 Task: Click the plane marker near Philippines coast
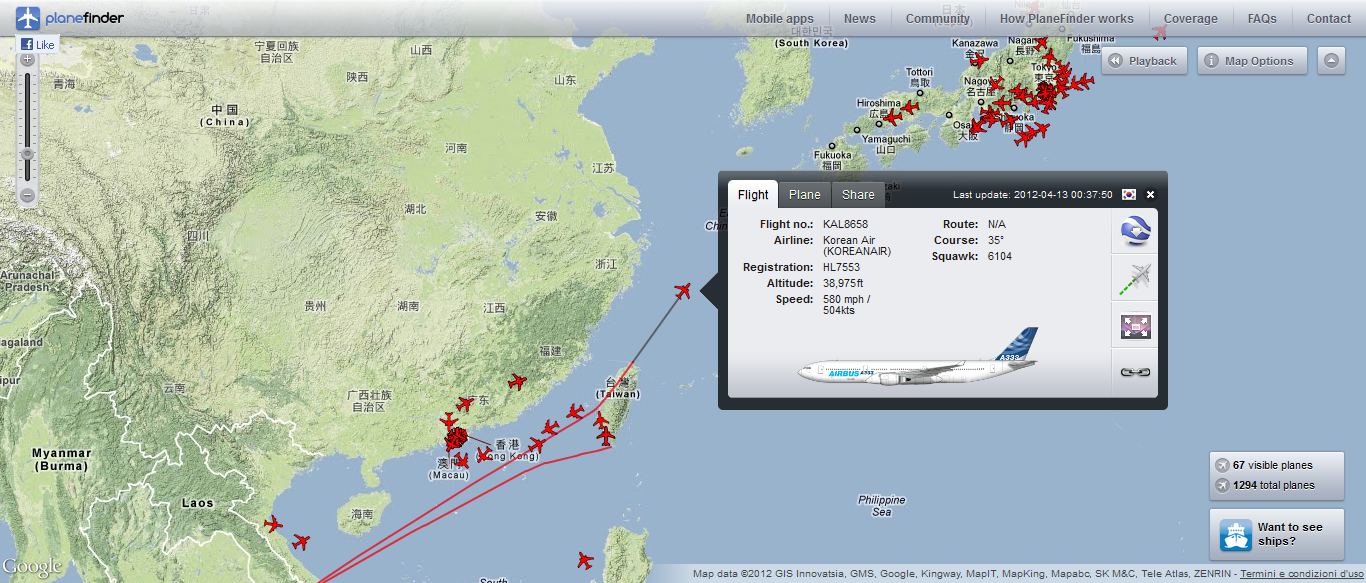click(585, 560)
